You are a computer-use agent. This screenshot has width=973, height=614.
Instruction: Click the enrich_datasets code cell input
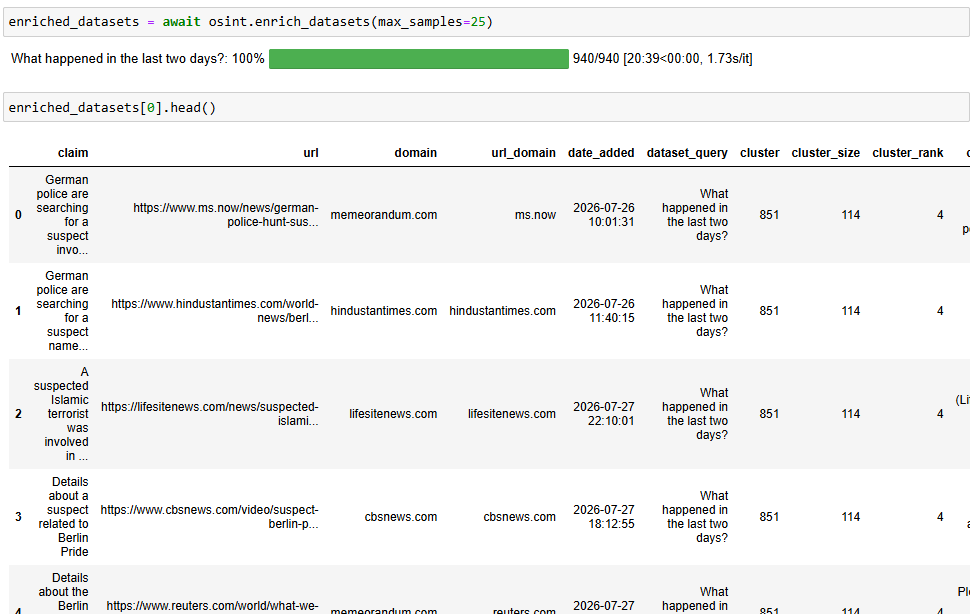[486, 22]
